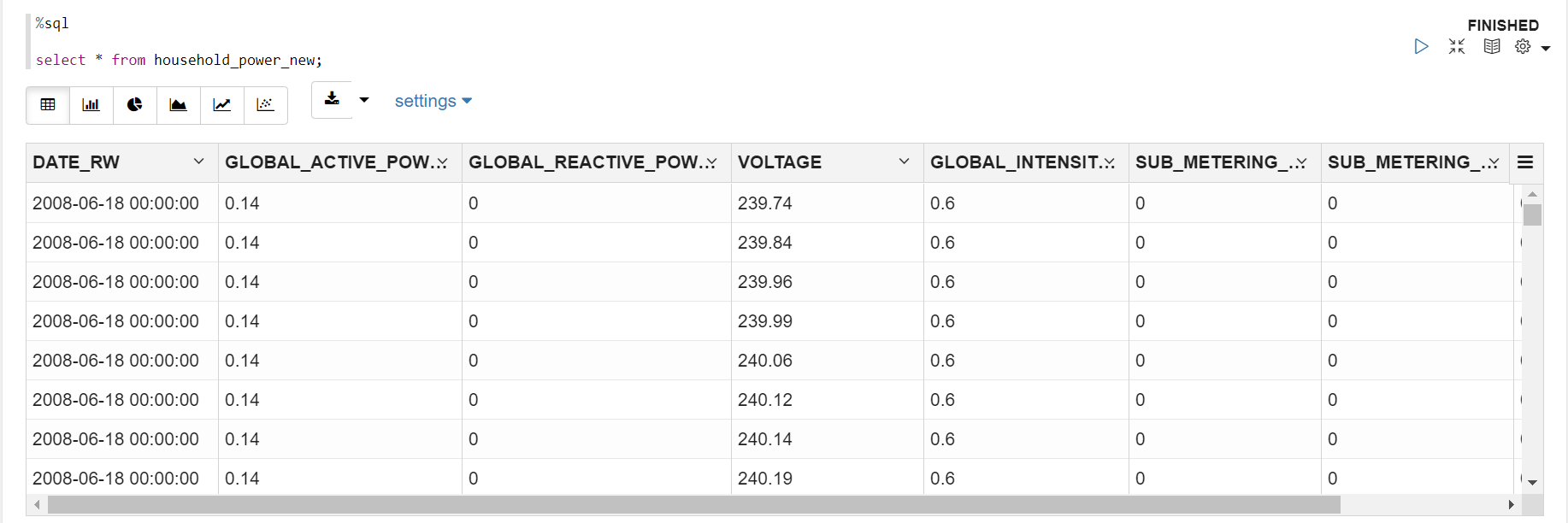This screenshot has height=523, width=1568.
Task: Run the paragraph with play icon
Action: coord(1421,46)
